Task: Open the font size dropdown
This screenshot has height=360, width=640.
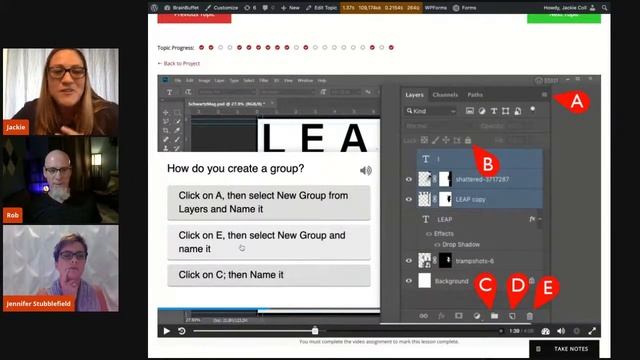Action: 345,92
